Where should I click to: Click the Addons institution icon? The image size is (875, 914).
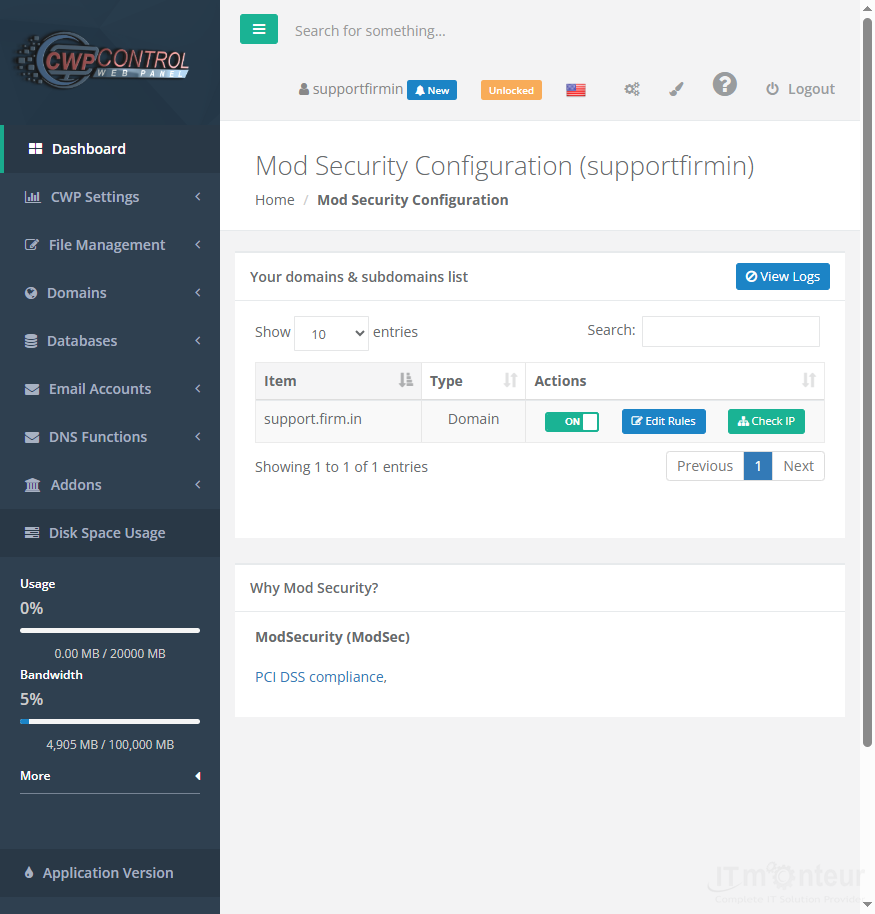(33, 485)
